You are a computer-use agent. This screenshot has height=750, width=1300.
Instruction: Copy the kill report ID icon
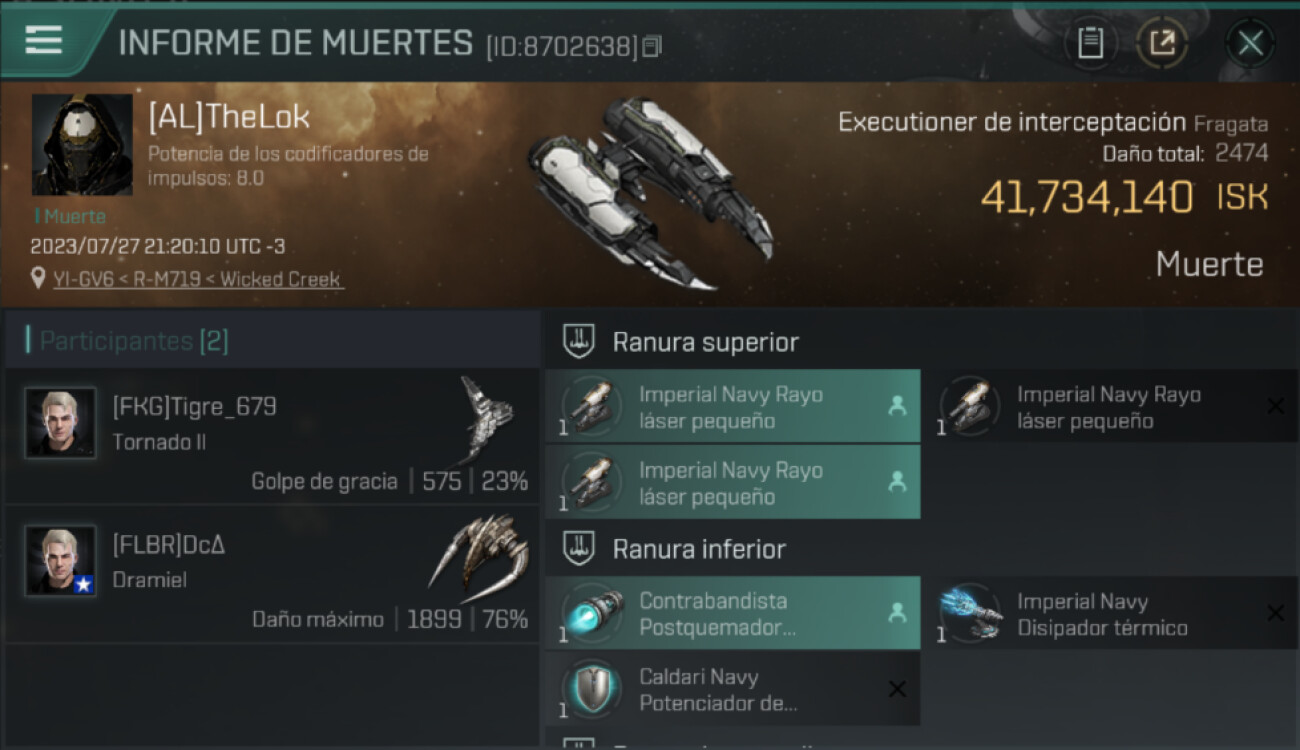pyautogui.click(x=652, y=46)
